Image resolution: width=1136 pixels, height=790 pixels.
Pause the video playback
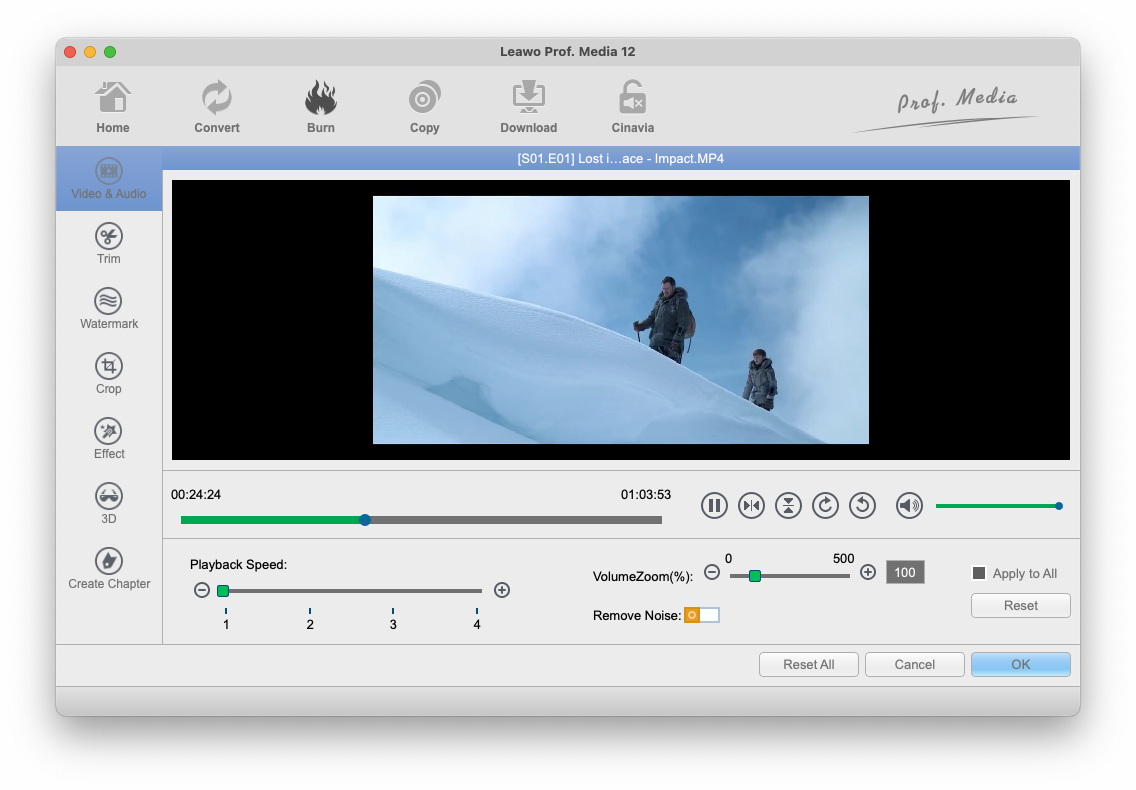[714, 505]
